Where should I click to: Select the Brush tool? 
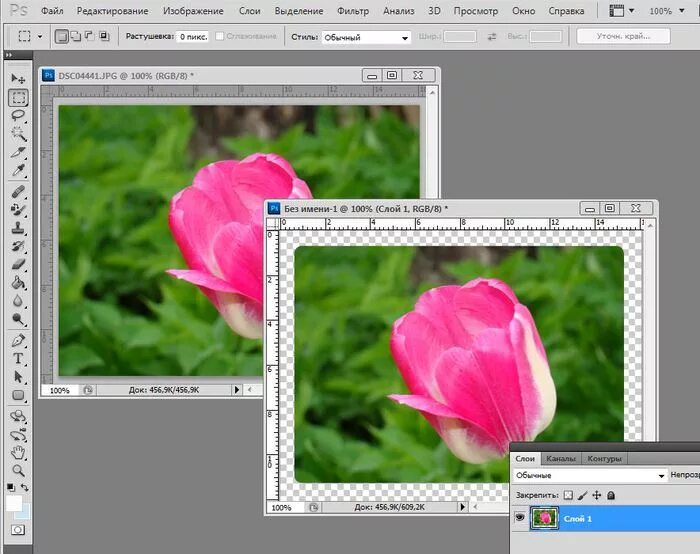click(x=18, y=210)
